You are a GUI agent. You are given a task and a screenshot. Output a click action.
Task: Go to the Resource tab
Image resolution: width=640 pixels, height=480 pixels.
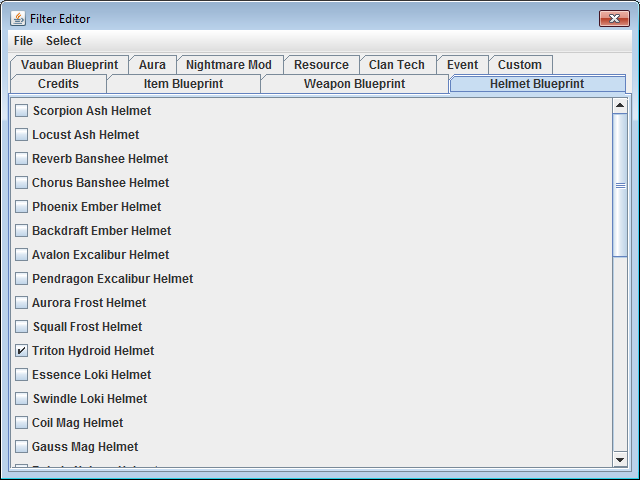coord(321,65)
